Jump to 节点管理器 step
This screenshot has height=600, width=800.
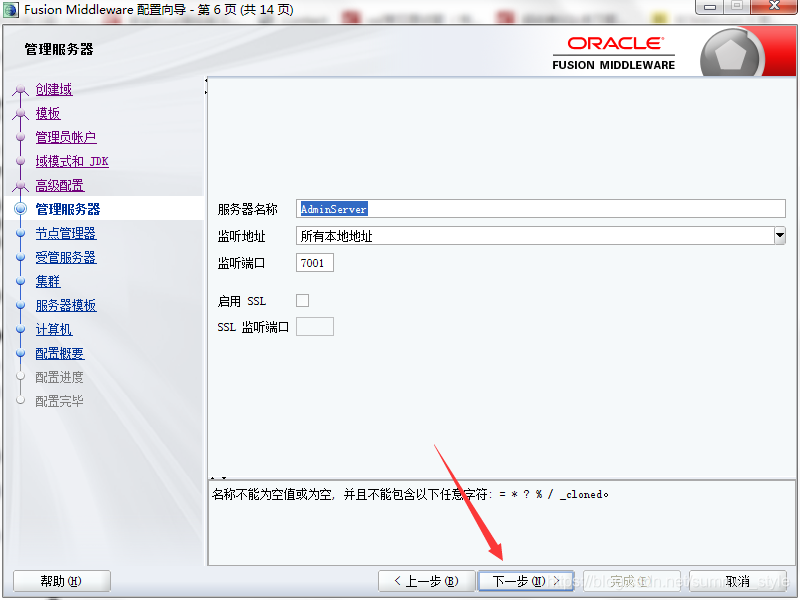pos(66,233)
